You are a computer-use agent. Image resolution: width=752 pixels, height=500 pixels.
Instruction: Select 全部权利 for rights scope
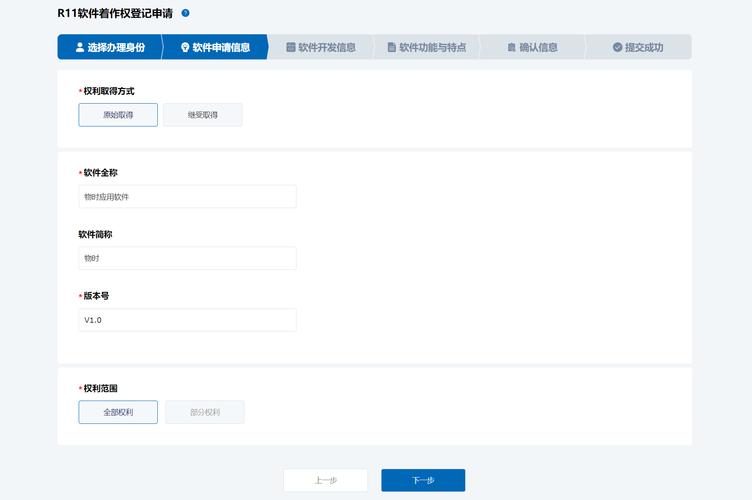click(118, 412)
